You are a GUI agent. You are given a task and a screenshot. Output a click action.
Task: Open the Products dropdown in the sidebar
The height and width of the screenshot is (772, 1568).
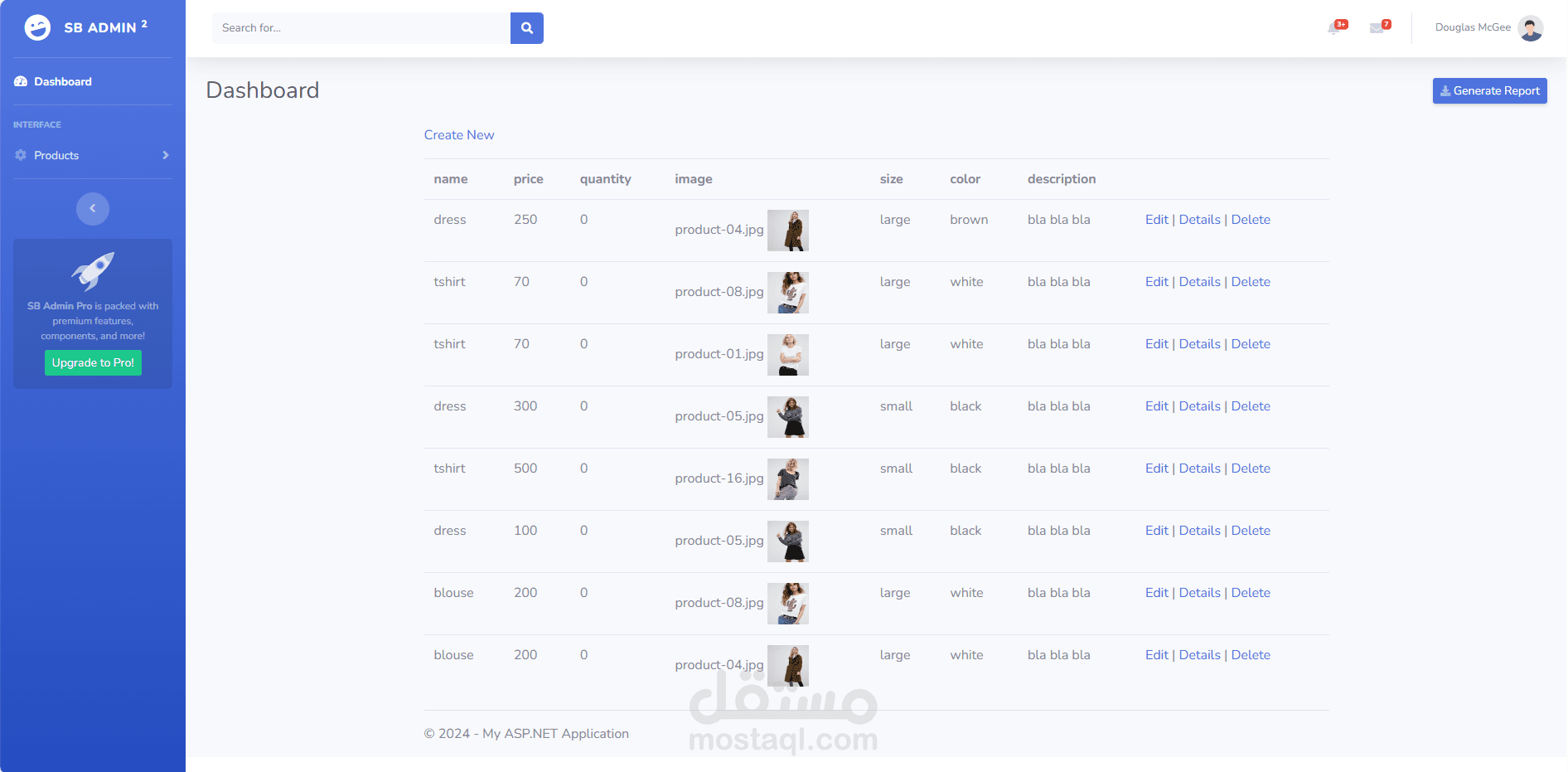click(x=56, y=155)
